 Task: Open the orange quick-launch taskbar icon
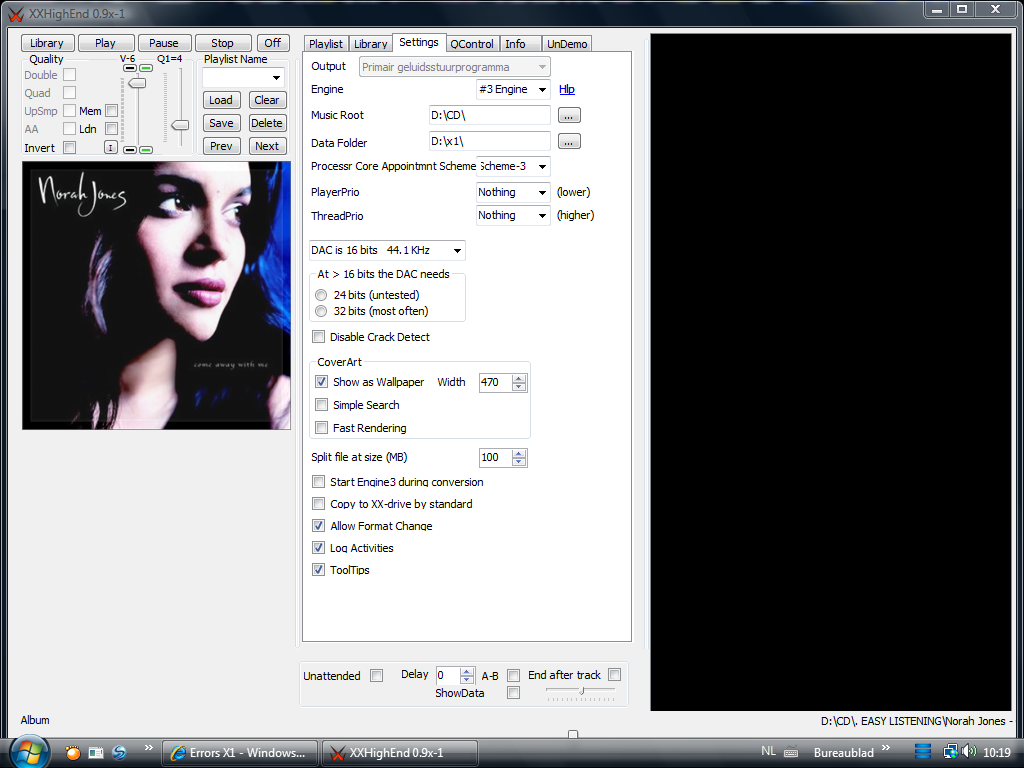72,752
